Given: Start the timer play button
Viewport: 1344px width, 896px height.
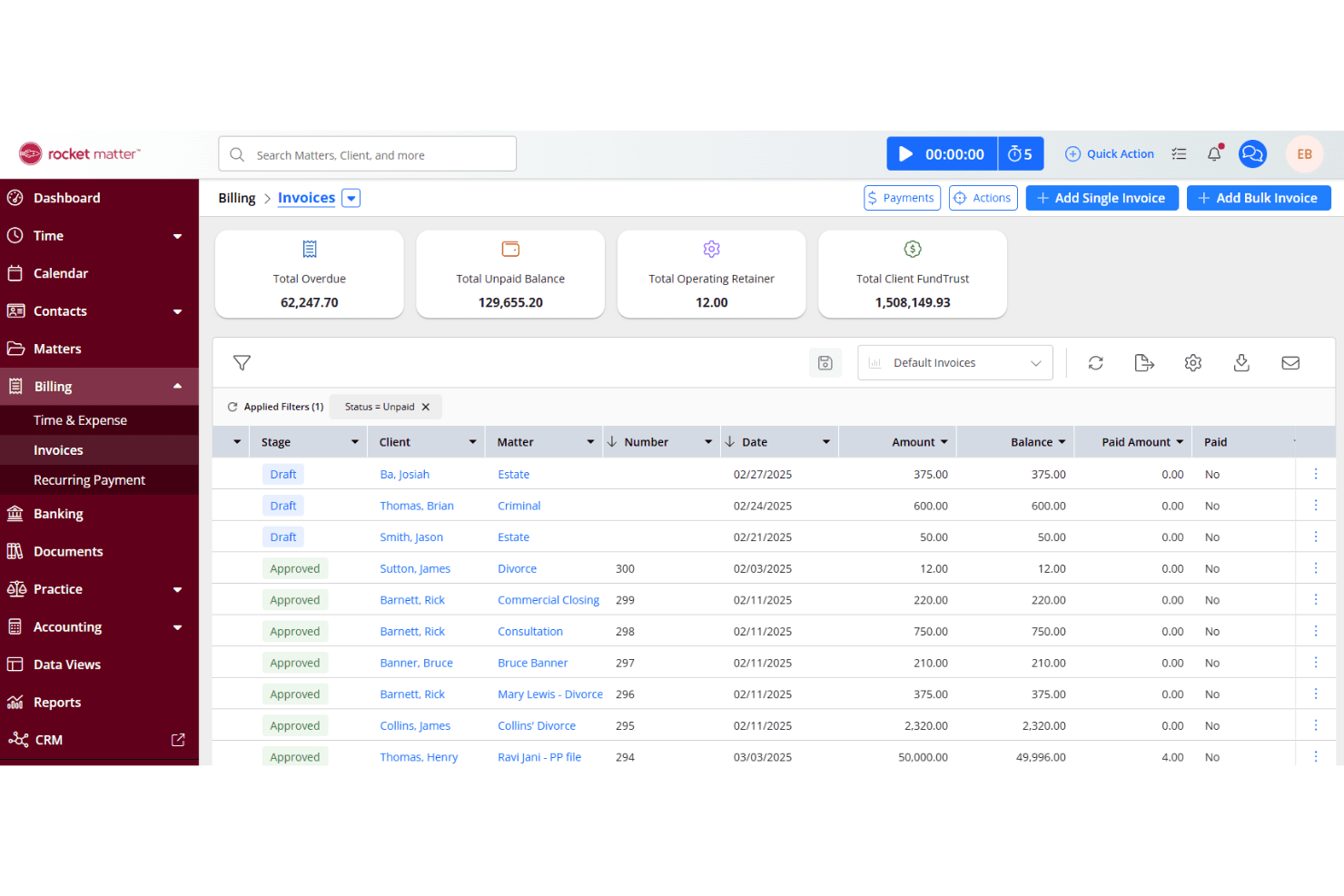Looking at the screenshot, I should coord(905,154).
